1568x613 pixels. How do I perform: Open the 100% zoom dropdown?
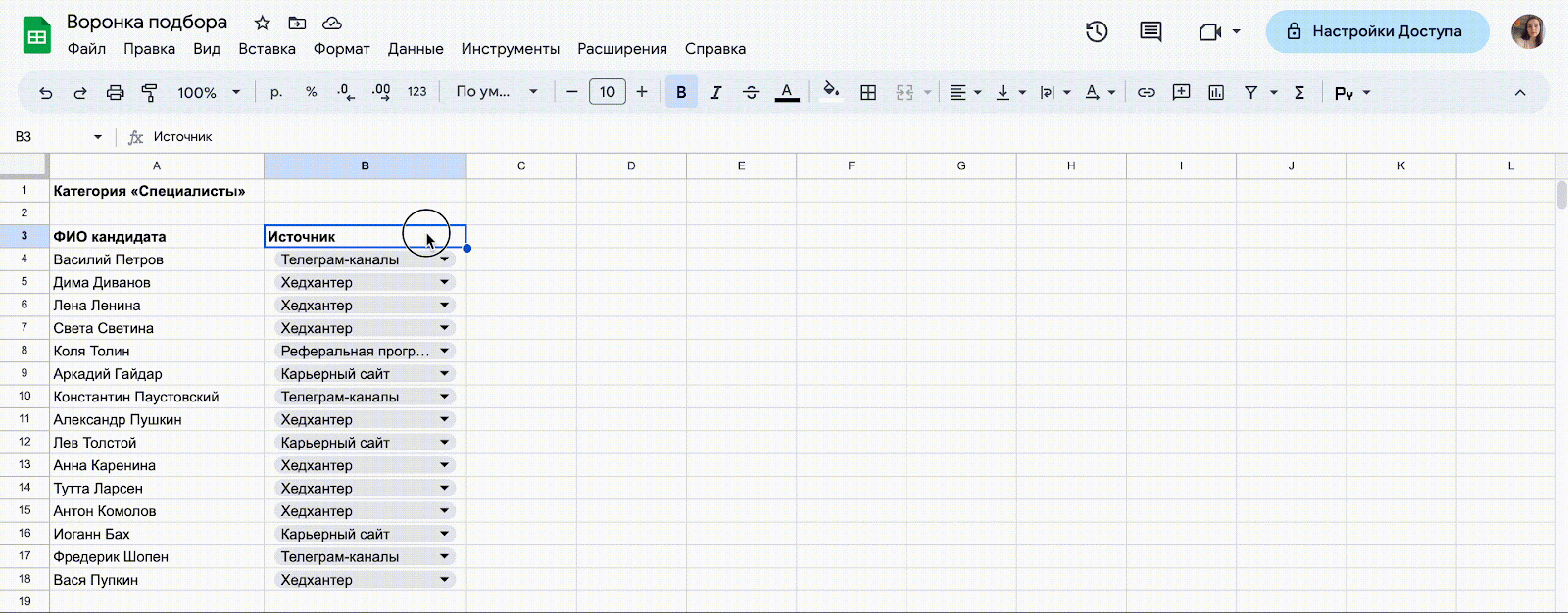click(x=208, y=92)
